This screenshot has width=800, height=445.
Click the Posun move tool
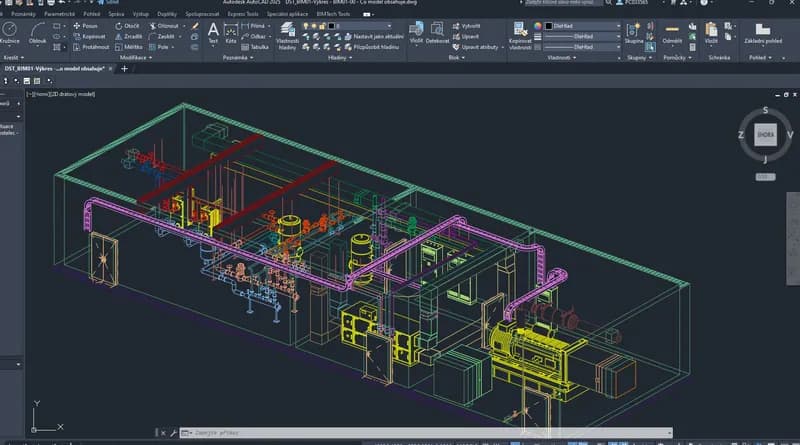click(85, 26)
